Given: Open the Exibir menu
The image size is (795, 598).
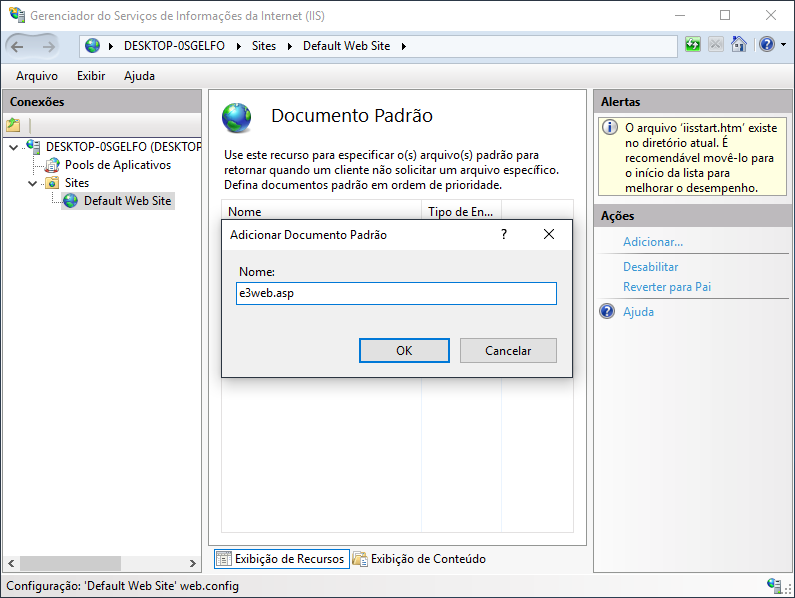Looking at the screenshot, I should click(91, 76).
